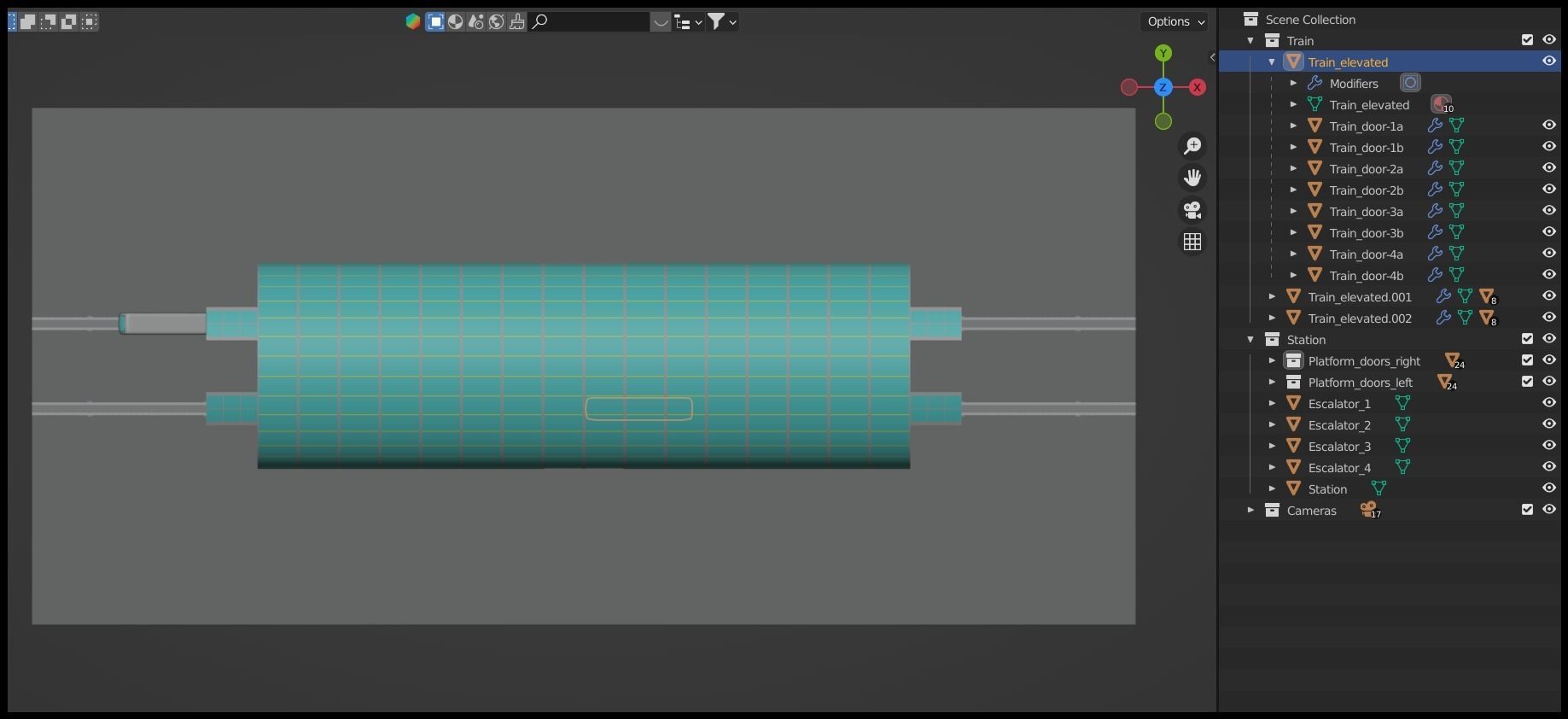Select the extend selection mode icon

click(x=27, y=21)
